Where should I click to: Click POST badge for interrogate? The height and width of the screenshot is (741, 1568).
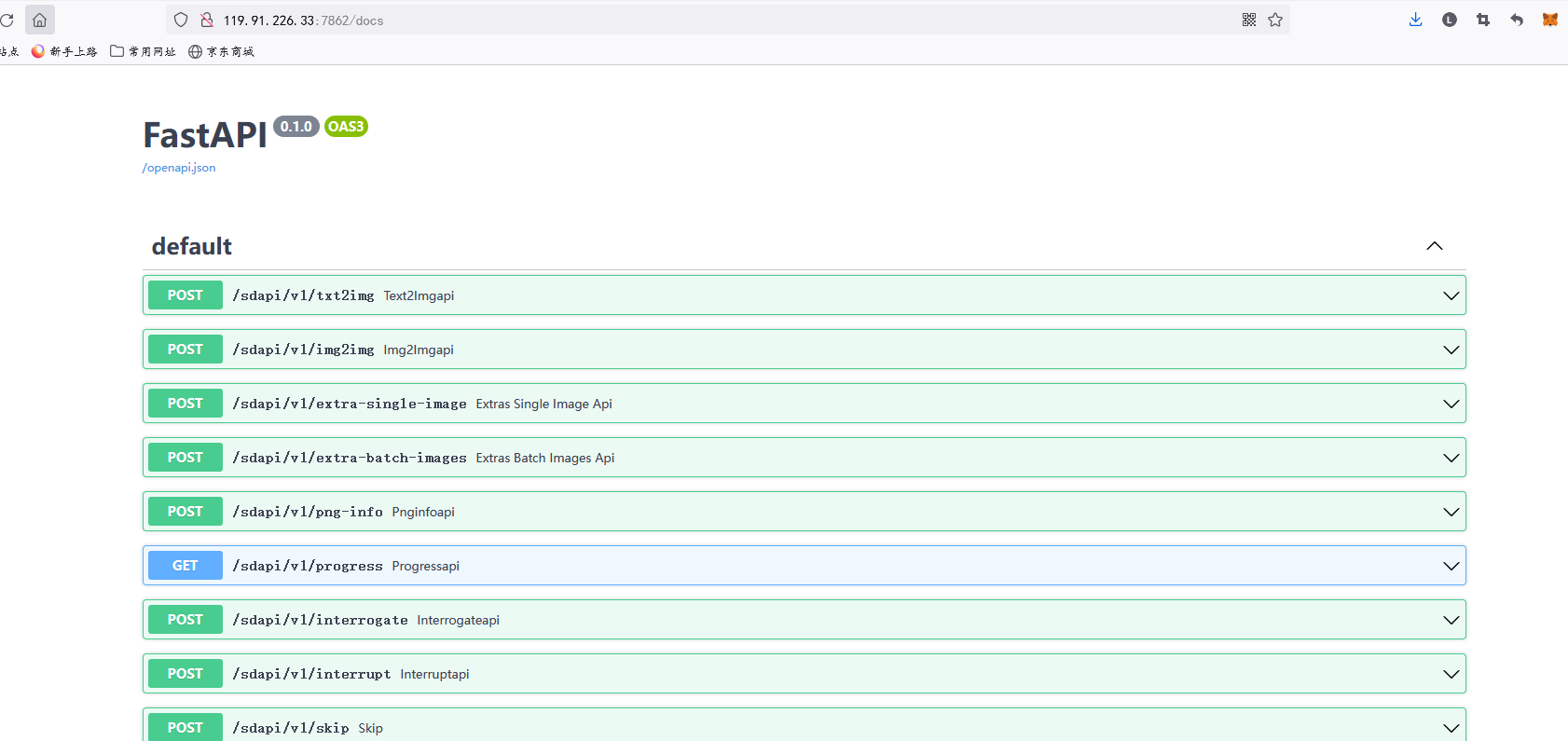186,620
